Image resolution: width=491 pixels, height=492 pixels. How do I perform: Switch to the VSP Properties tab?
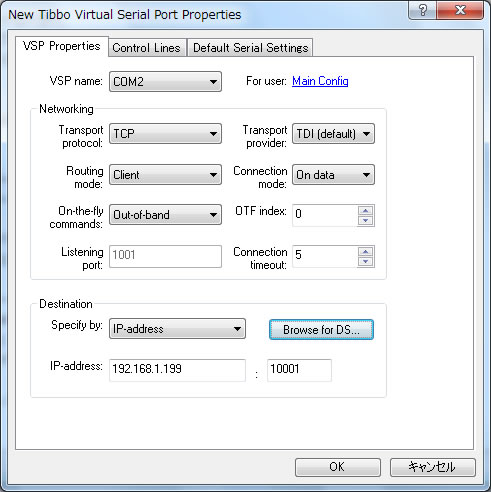(x=62, y=46)
